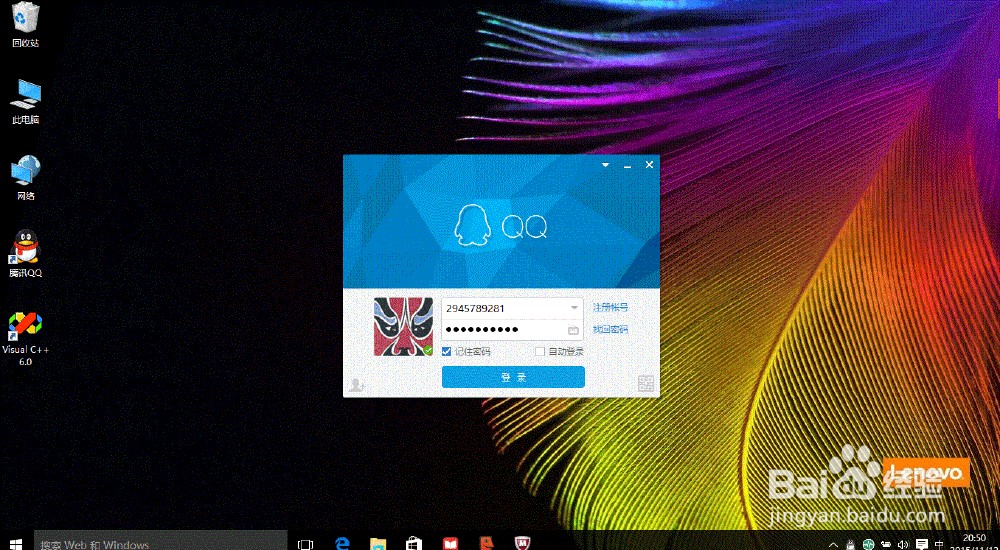Open the volume speaker tray icon
The width and height of the screenshot is (1000, 550).
pos(903,545)
